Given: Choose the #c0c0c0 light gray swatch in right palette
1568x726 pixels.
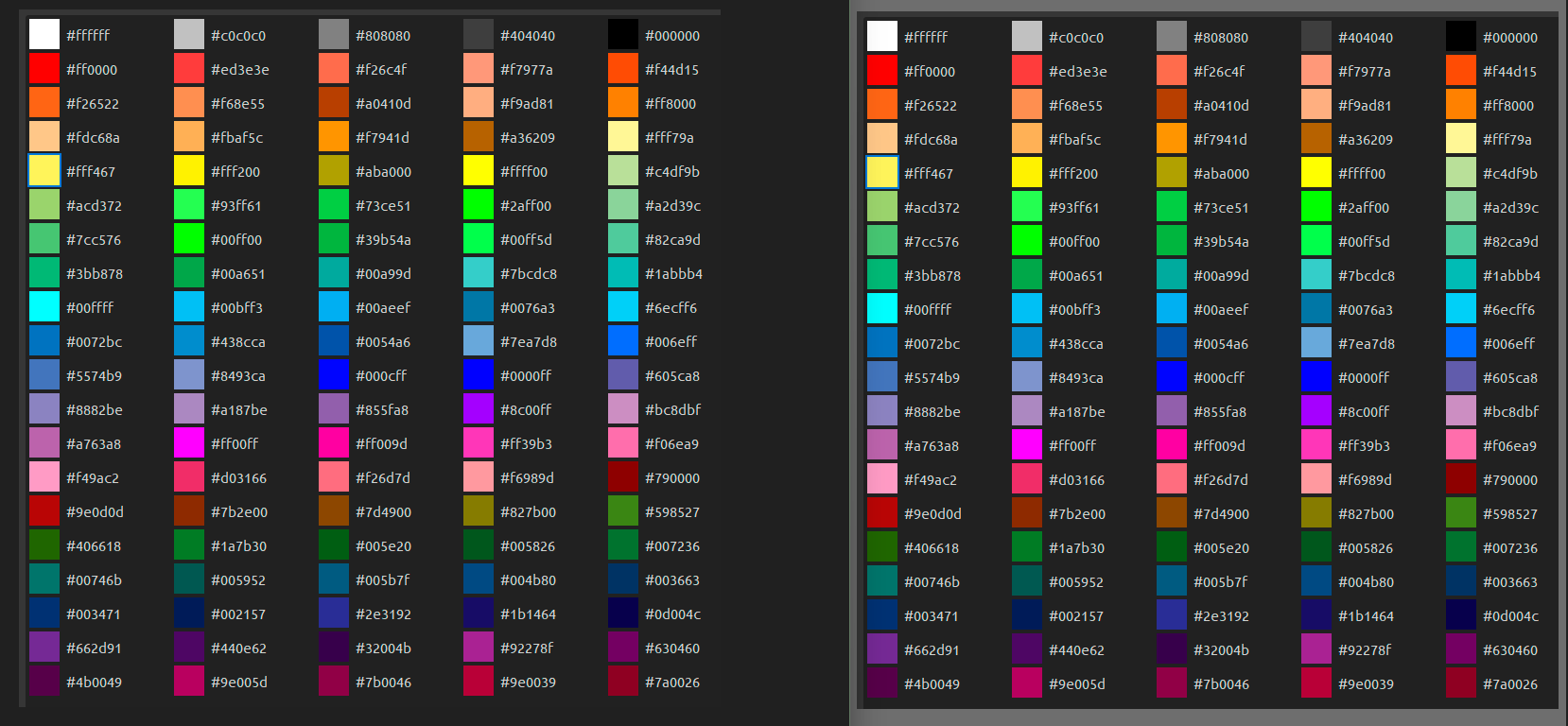Looking at the screenshot, I should (x=1027, y=37).
